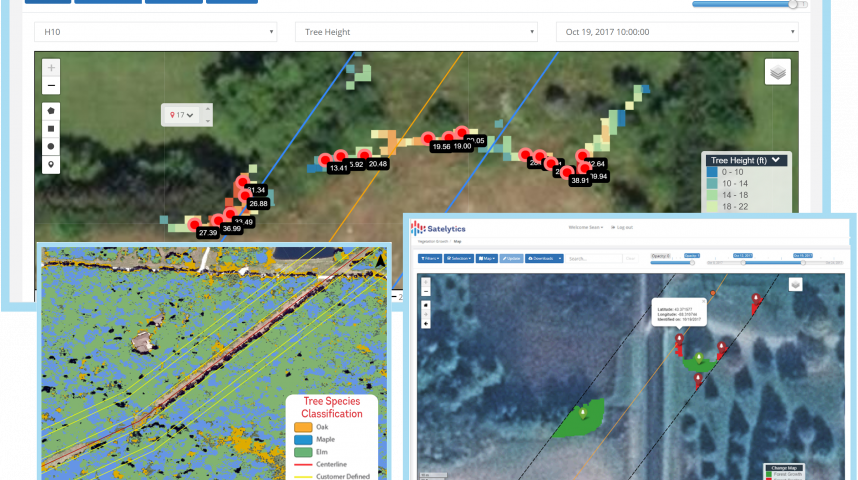Click the 27.39 height marker
This screenshot has width=858, height=480.
pyautogui.click(x=194, y=224)
